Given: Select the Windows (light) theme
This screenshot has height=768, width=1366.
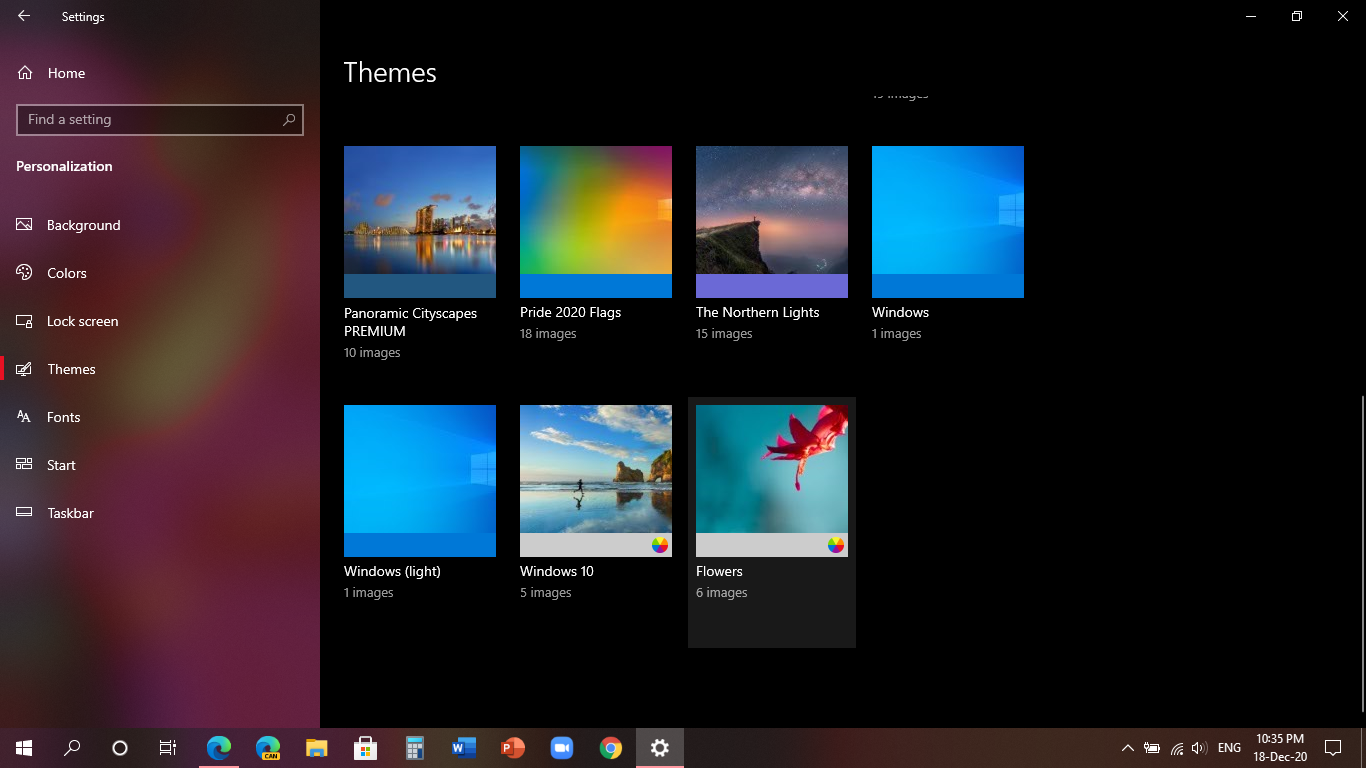Looking at the screenshot, I should tap(420, 481).
